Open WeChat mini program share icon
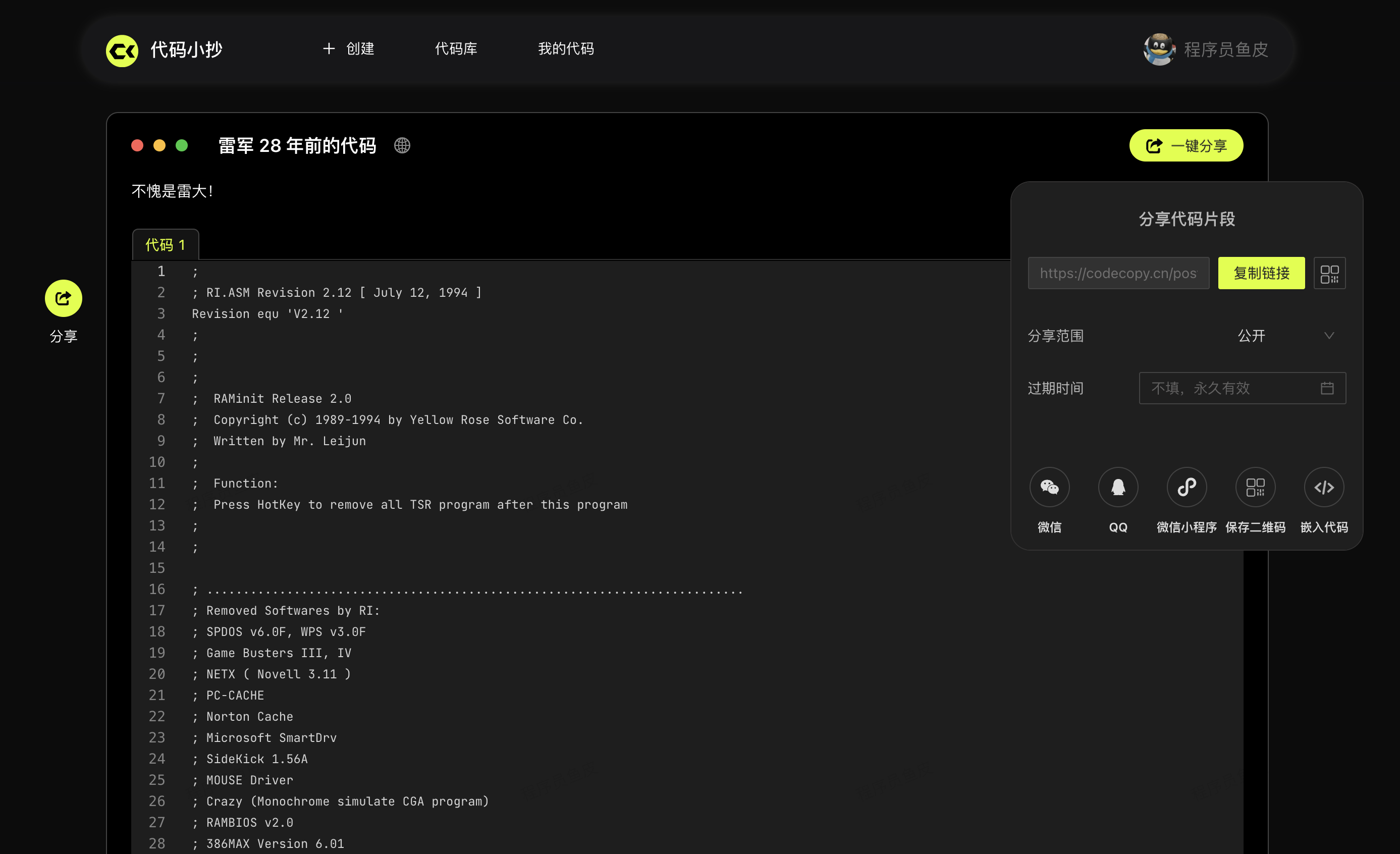Image resolution: width=1400 pixels, height=854 pixels. [x=1187, y=487]
